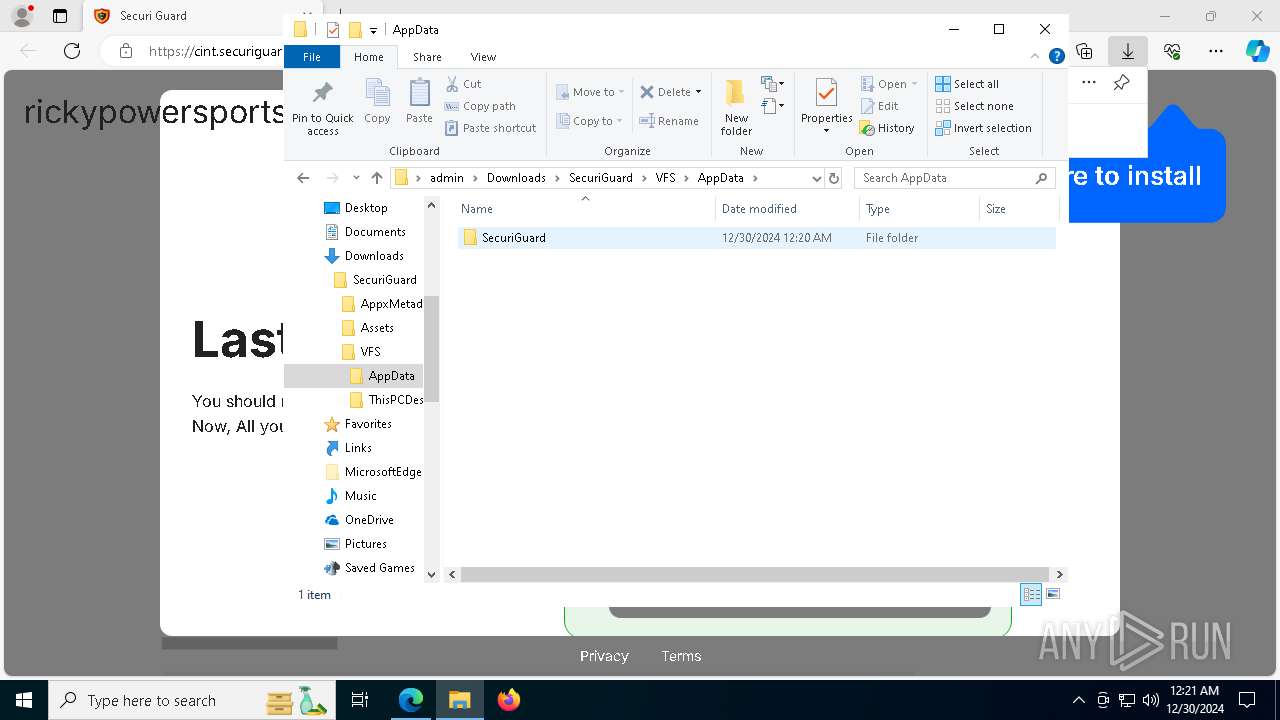
Task: Click Invert selection
Action: point(983,128)
